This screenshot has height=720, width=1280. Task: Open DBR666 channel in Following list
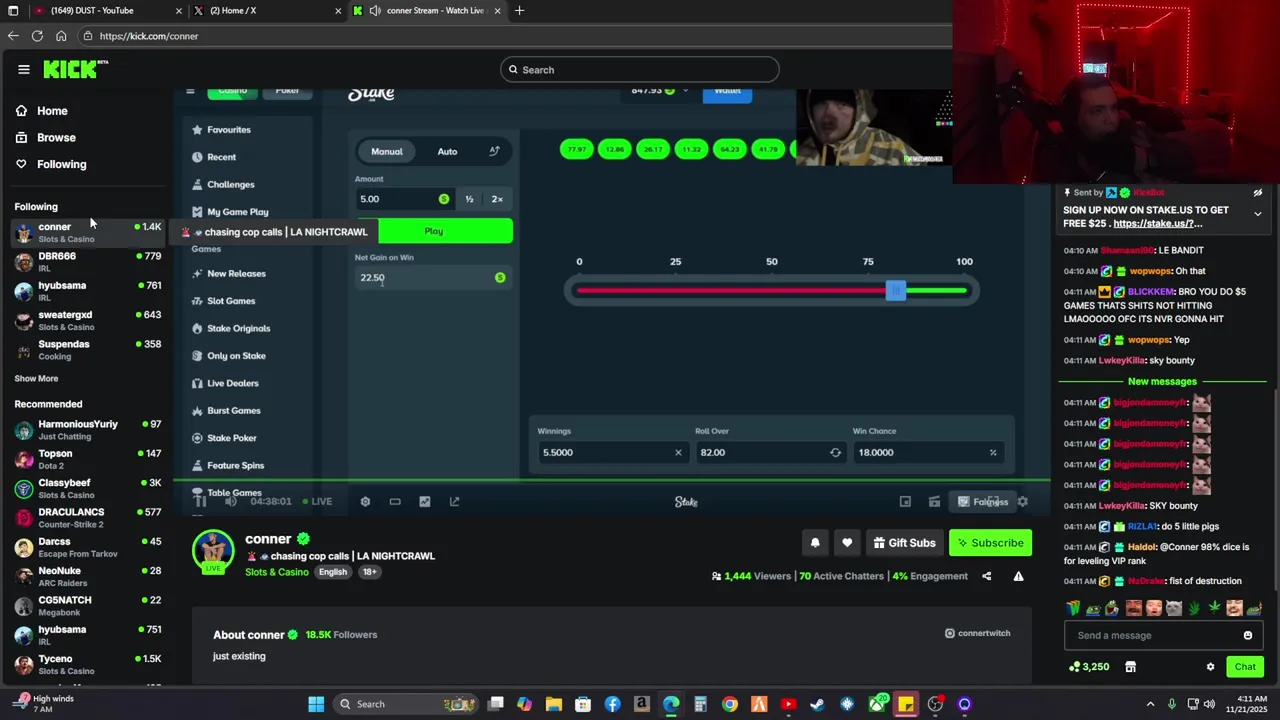pyautogui.click(x=88, y=262)
